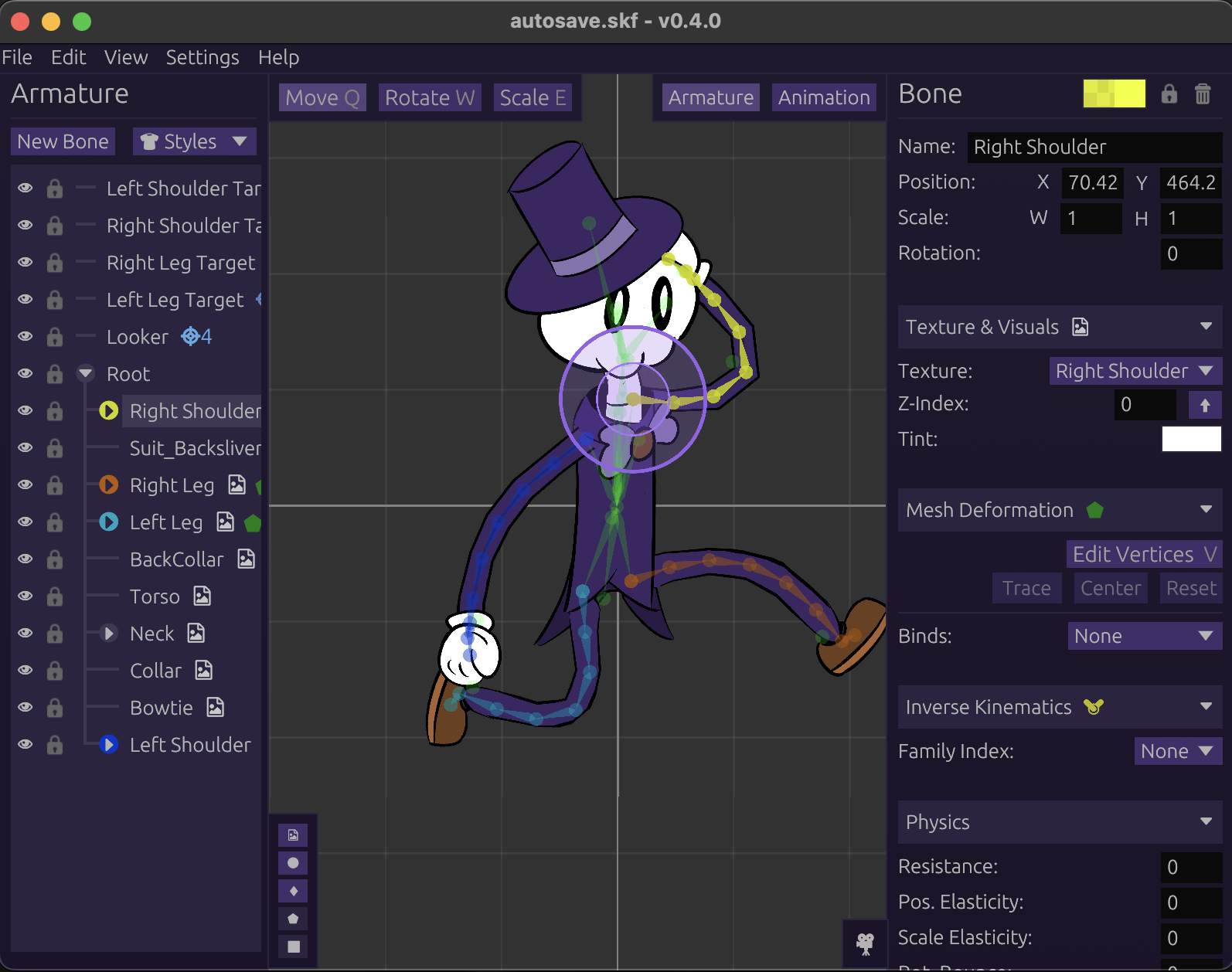Toggle lock on Left Shoulder Target row
The width and height of the screenshot is (1232, 972).
(x=55, y=189)
